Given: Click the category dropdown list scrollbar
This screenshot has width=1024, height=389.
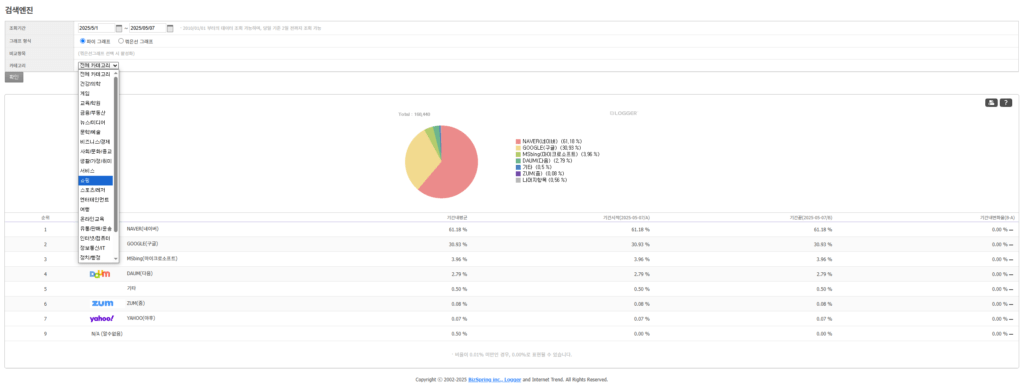Looking at the screenshot, I should tap(116, 154).
